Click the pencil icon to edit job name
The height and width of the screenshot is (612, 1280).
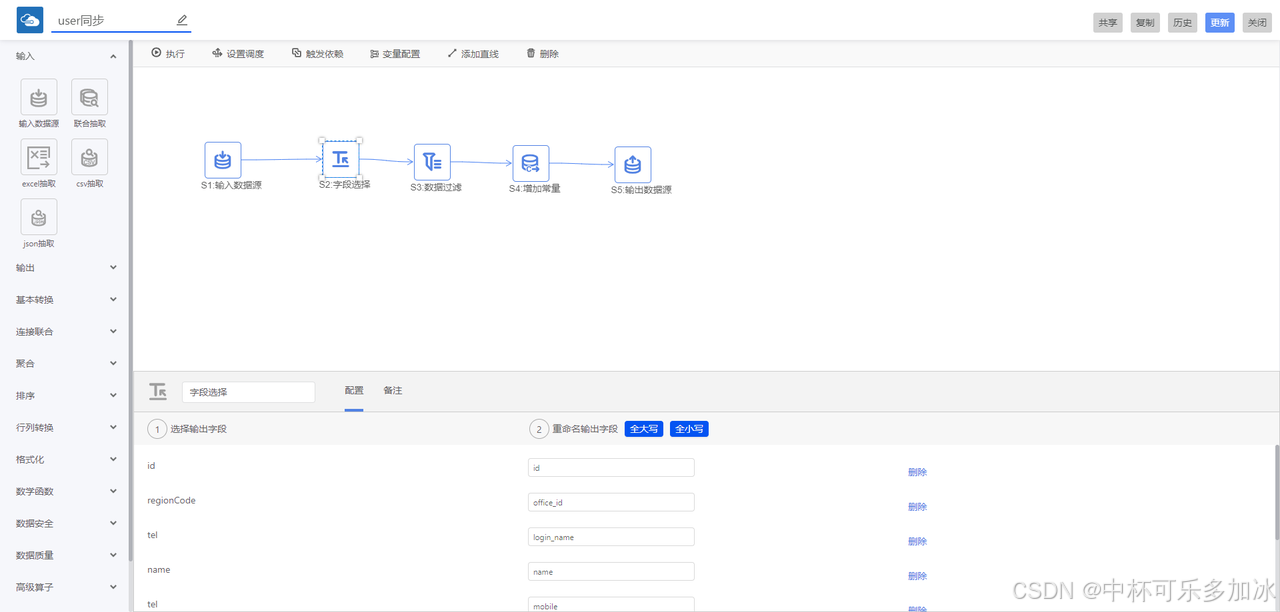coord(181,20)
